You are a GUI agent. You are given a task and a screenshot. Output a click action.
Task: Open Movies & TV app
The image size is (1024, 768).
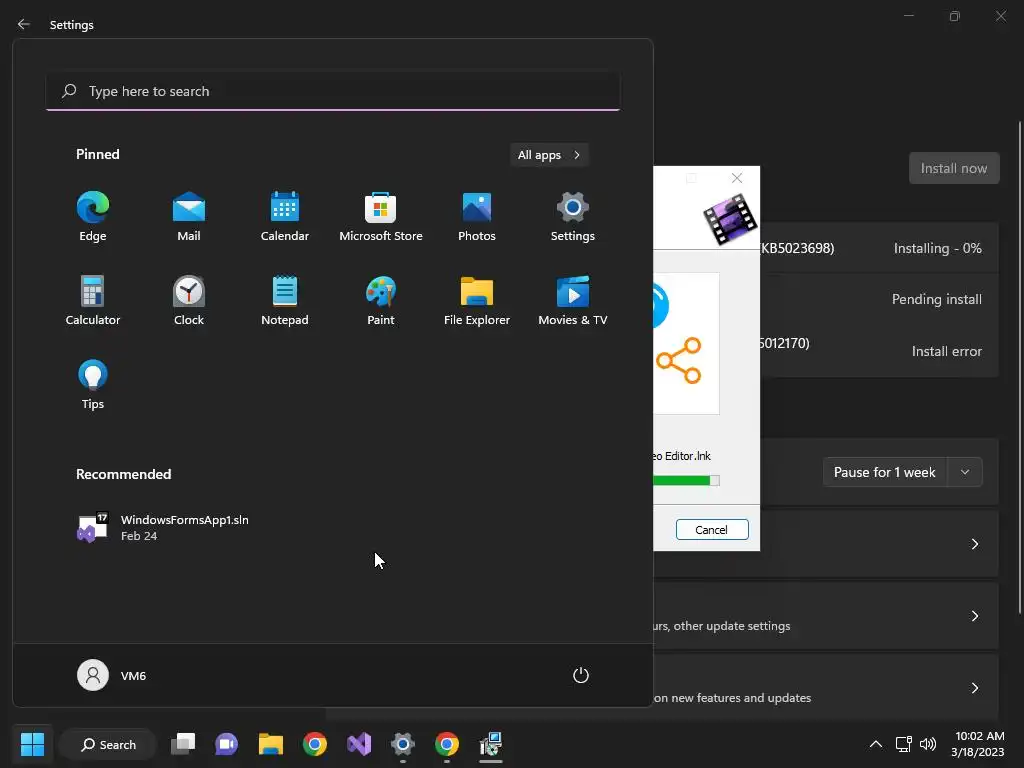[573, 300]
